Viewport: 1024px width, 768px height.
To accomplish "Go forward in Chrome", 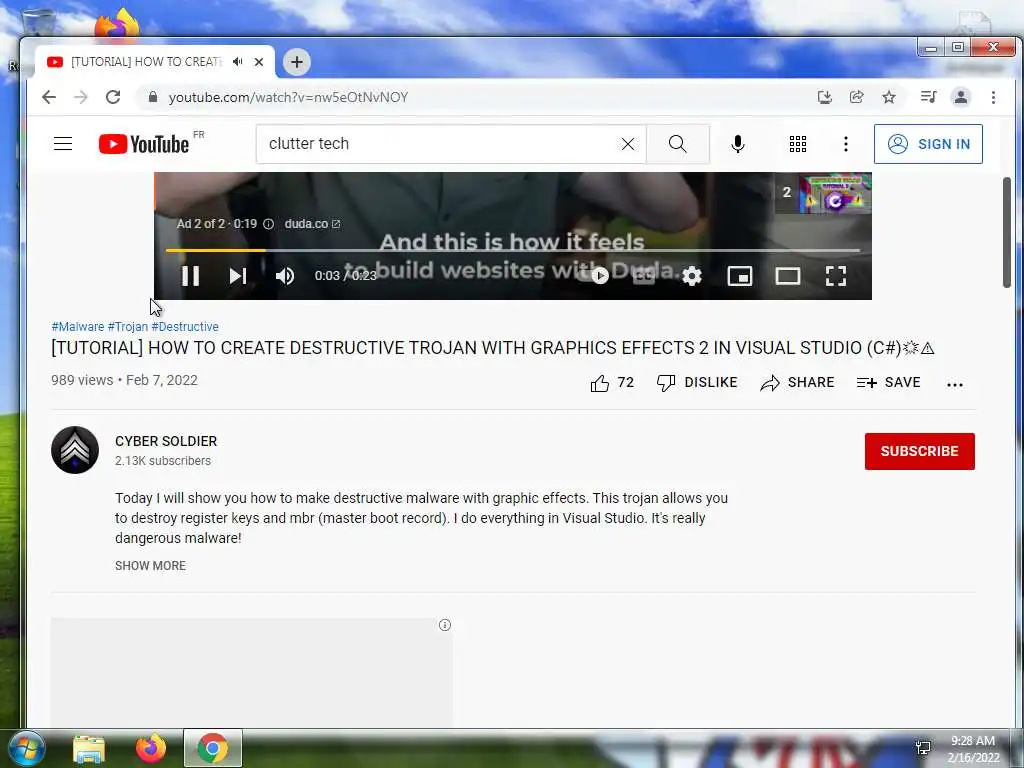I will [81, 97].
